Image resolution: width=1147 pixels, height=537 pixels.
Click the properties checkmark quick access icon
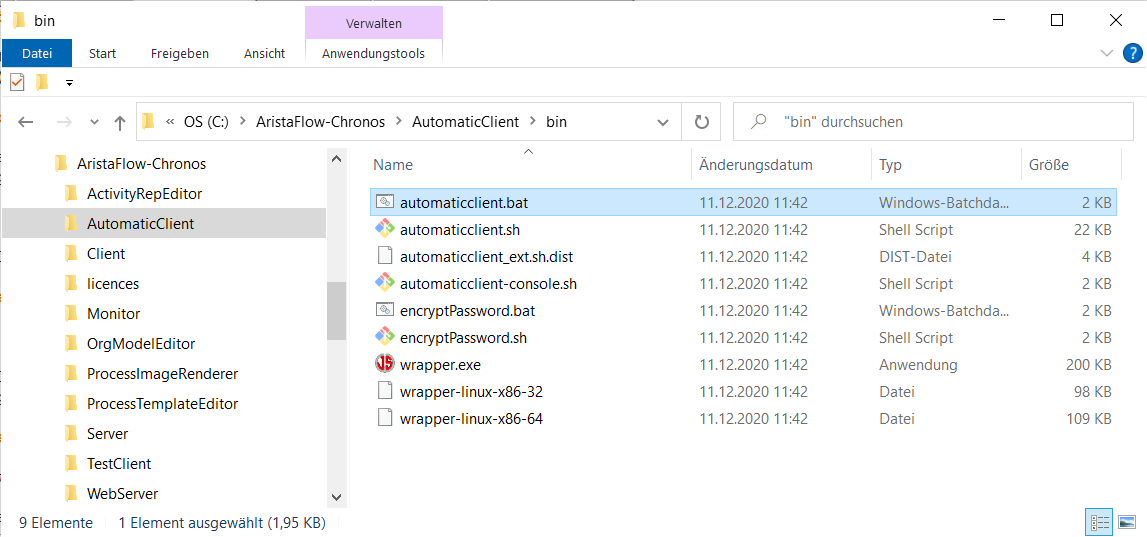(17, 82)
